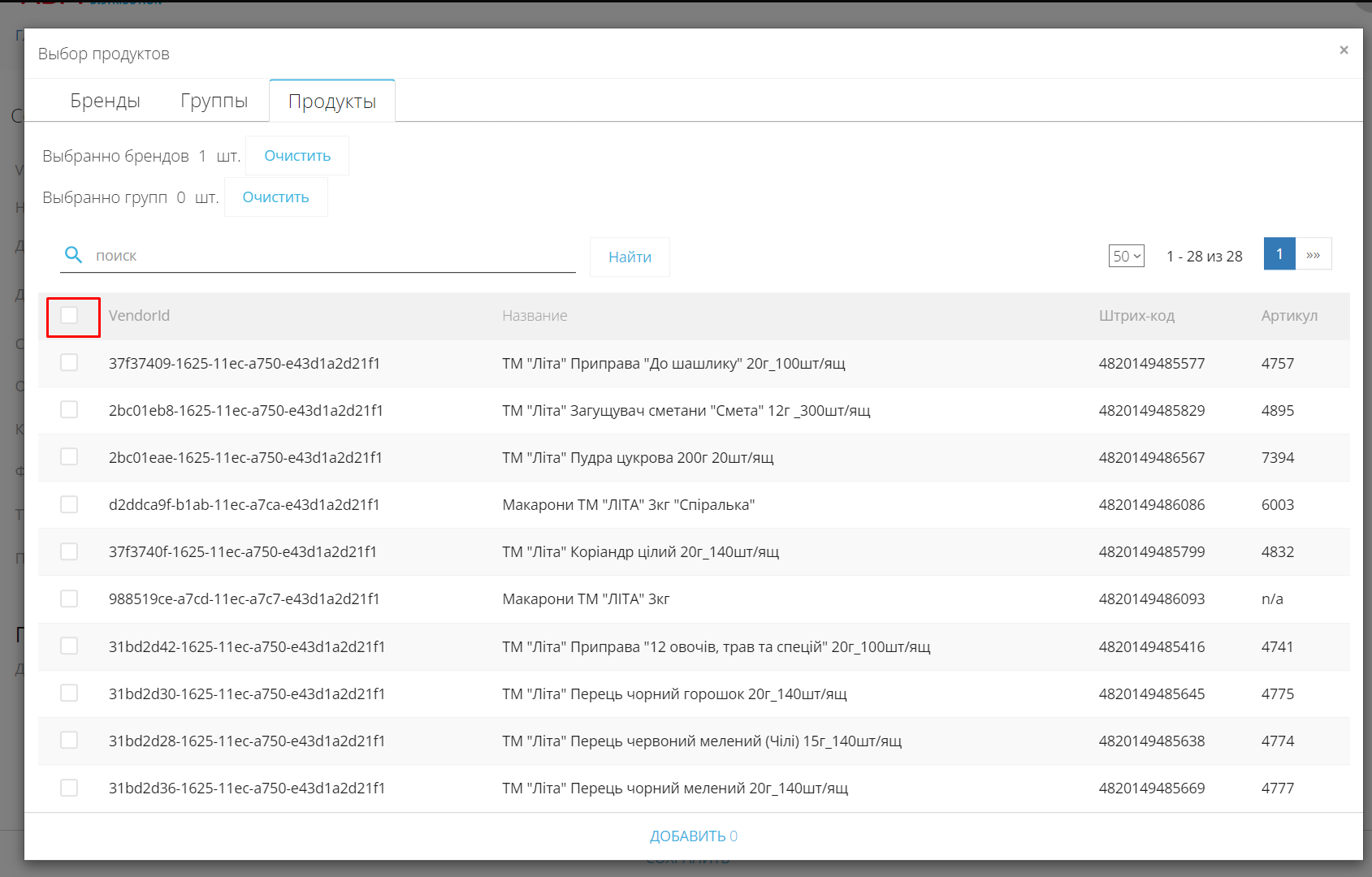
Task: Select the Продукты tab
Action: [x=332, y=102]
